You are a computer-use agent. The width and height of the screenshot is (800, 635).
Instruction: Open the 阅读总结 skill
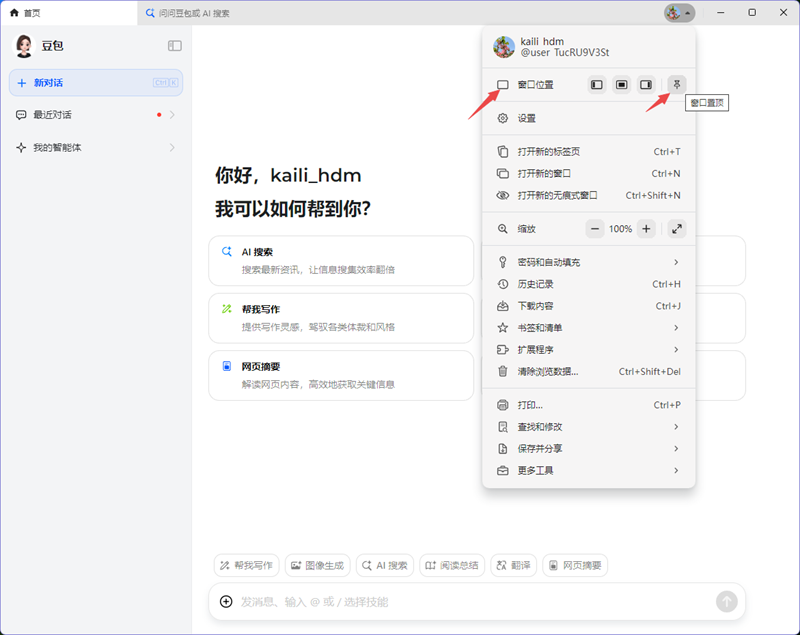coord(452,565)
